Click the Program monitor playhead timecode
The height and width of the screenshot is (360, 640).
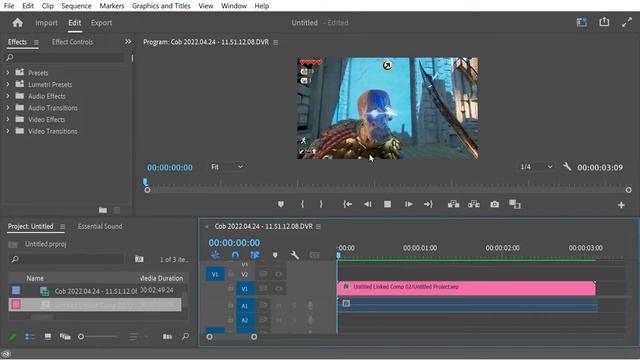point(170,167)
